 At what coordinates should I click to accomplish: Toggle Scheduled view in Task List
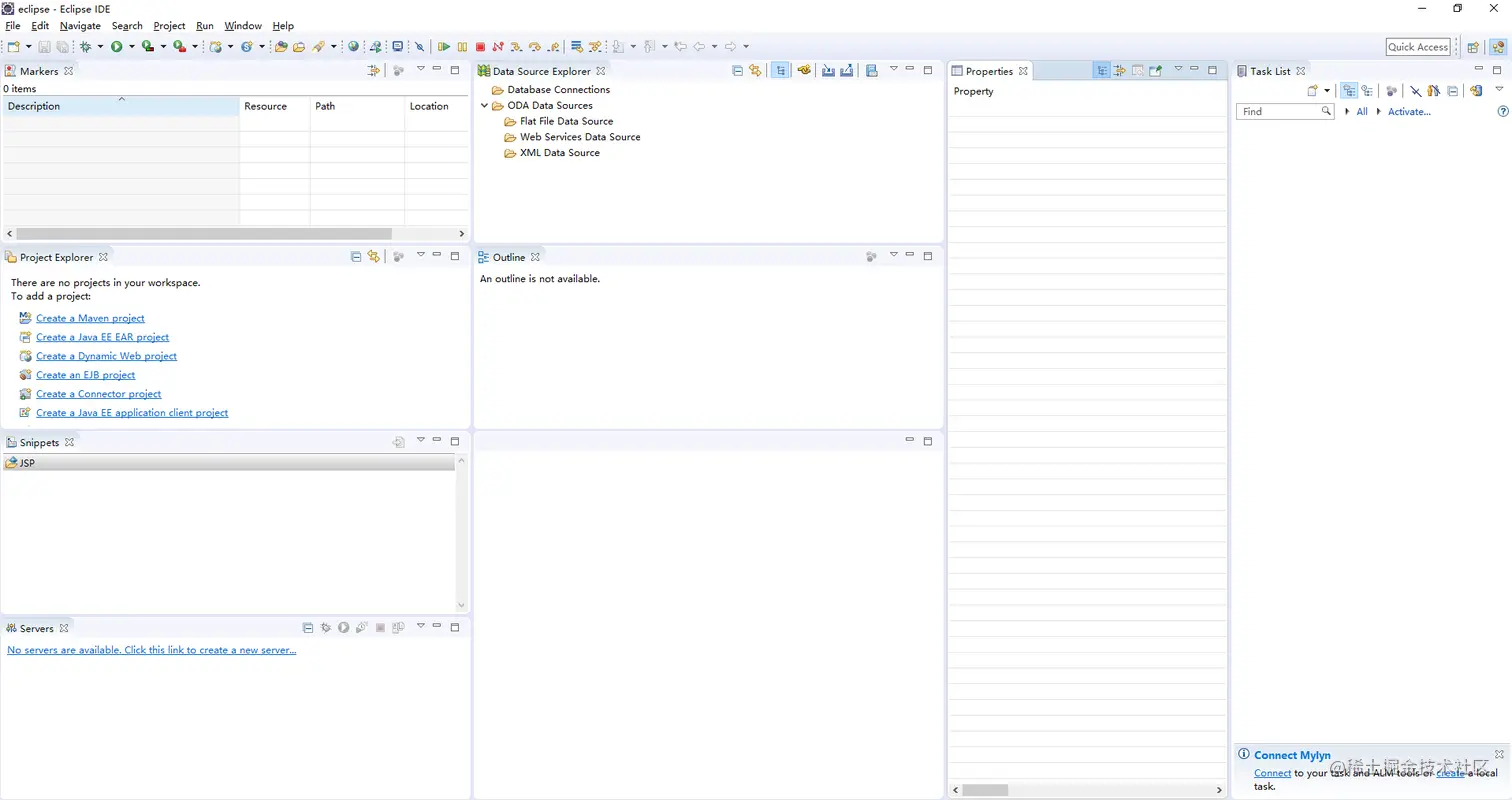pos(1366,91)
